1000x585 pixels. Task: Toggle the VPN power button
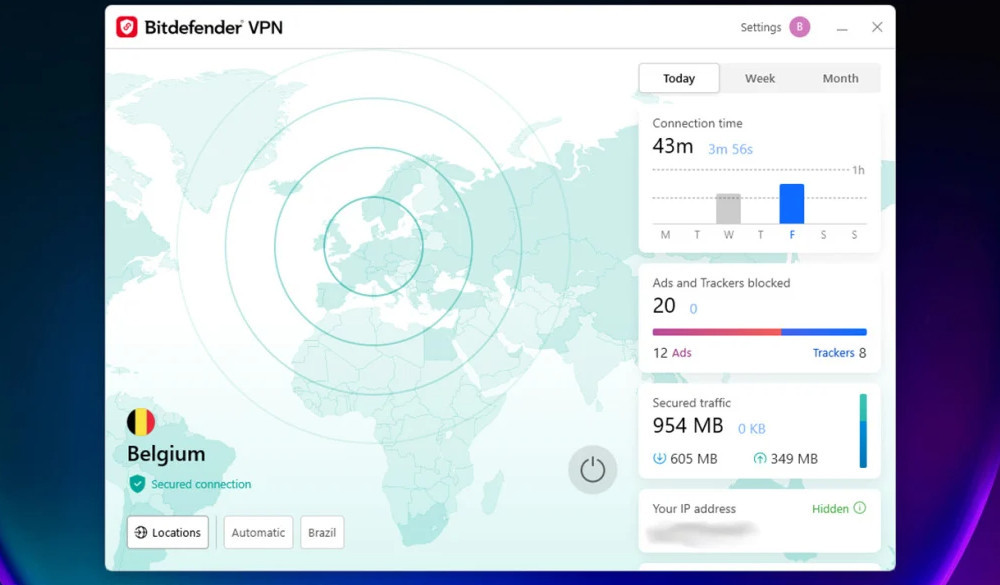coord(592,470)
